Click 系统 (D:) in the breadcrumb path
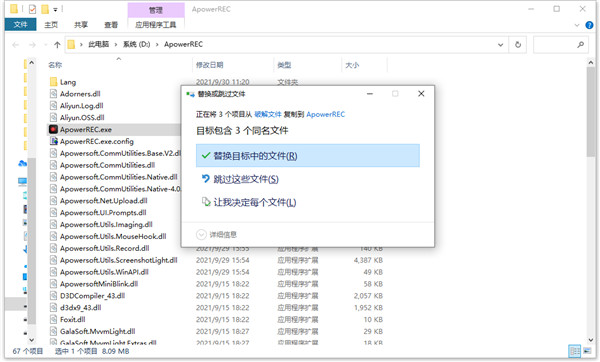 [136, 44]
